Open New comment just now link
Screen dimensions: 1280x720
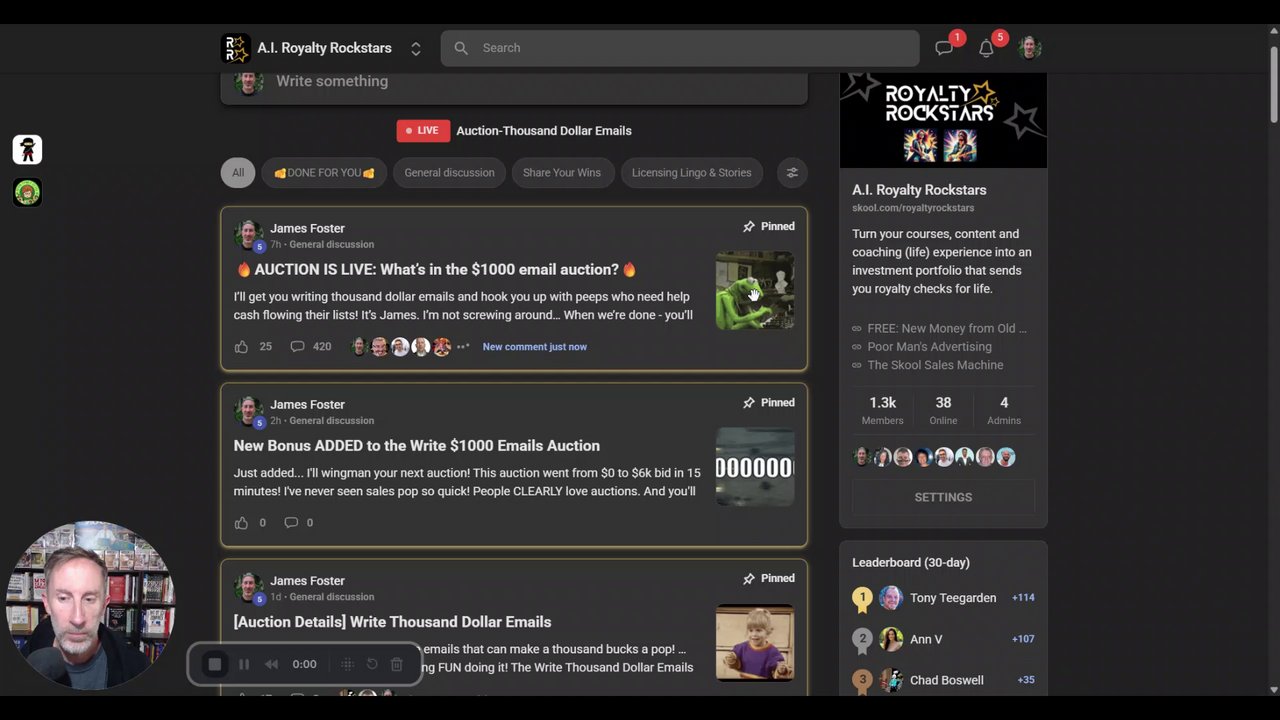pos(535,347)
